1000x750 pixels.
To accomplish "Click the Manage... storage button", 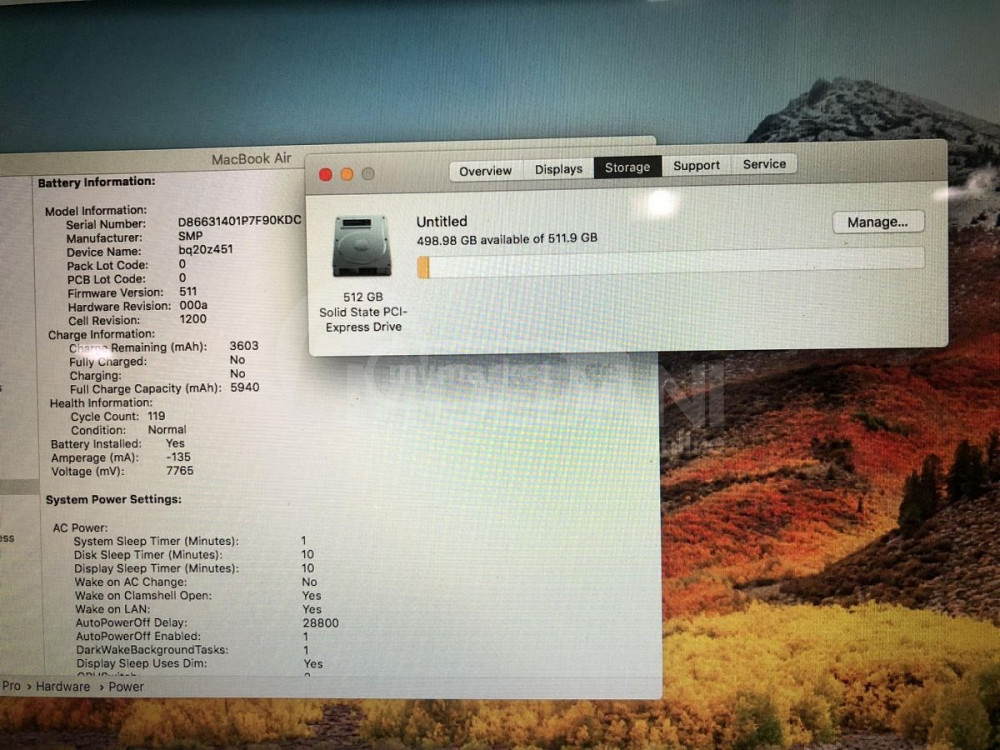I will 877,222.
